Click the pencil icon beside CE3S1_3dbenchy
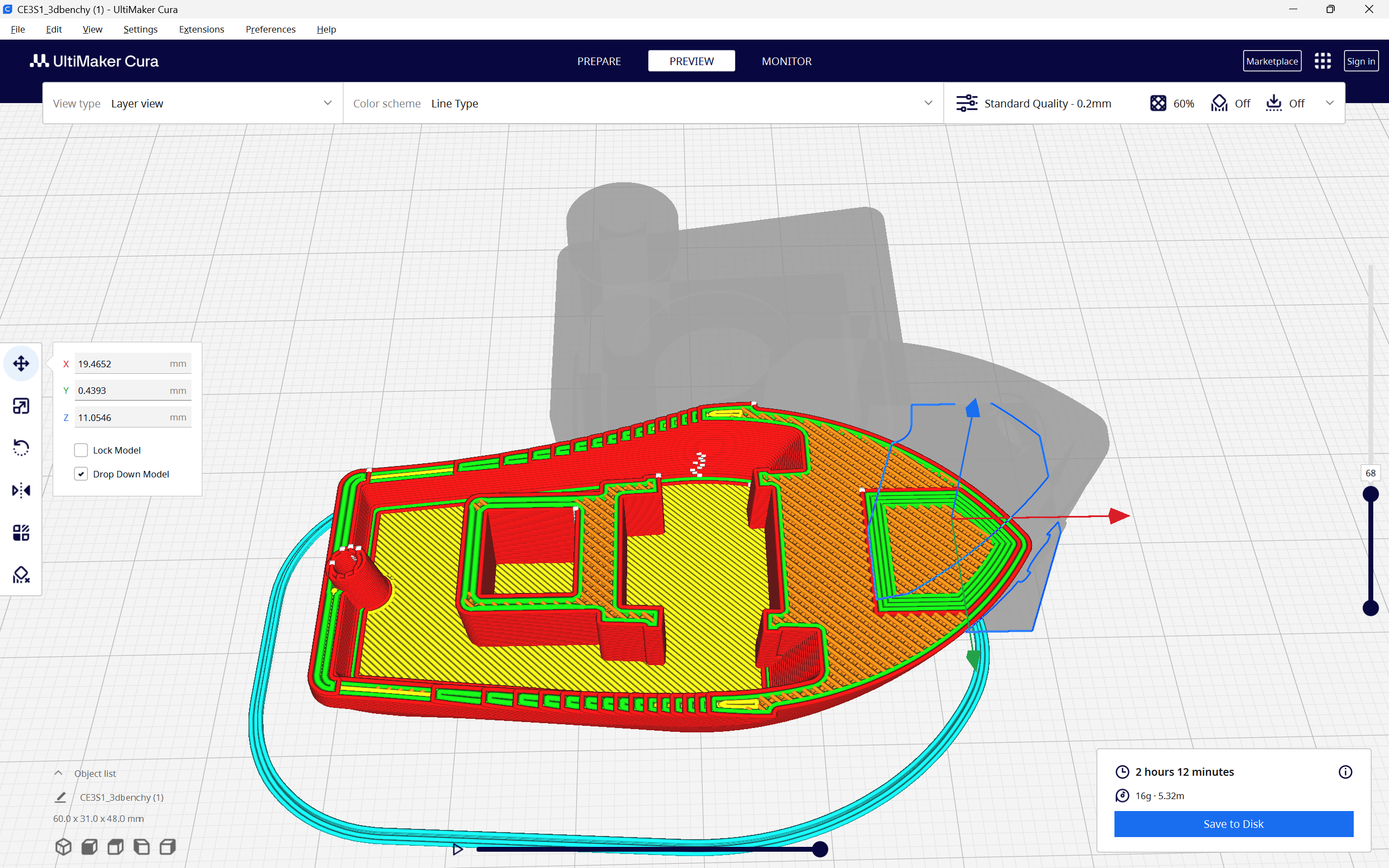The height and width of the screenshot is (868, 1389). [x=61, y=797]
